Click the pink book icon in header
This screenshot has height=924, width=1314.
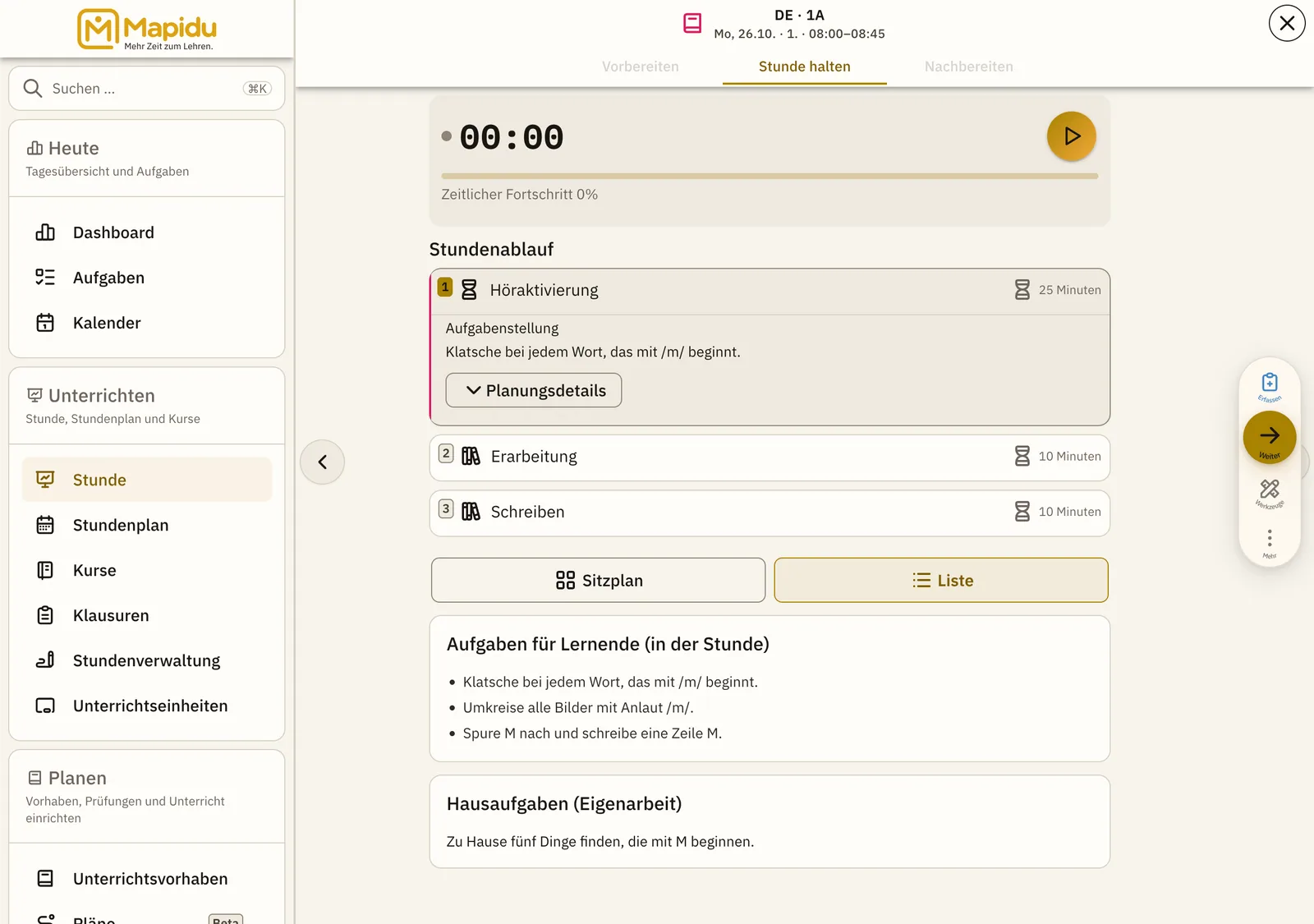692,23
